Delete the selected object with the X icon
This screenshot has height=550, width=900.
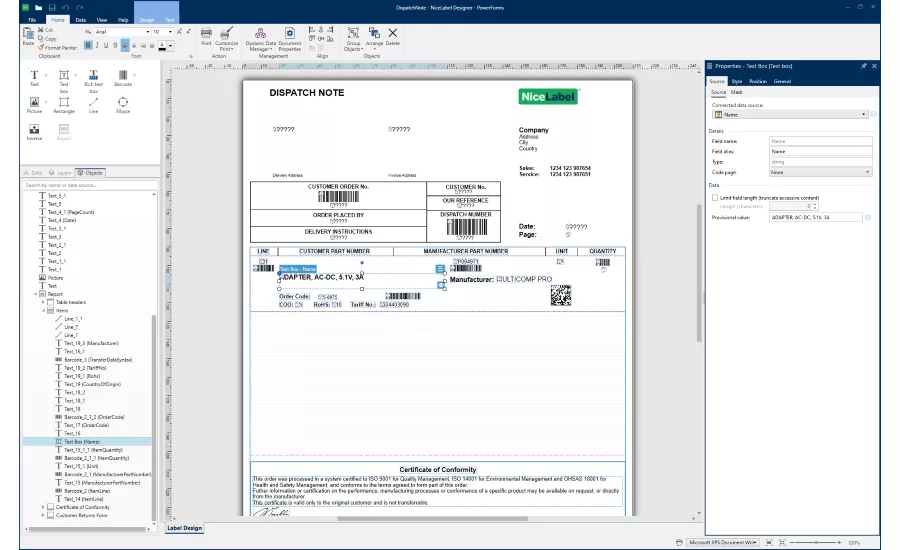393,36
